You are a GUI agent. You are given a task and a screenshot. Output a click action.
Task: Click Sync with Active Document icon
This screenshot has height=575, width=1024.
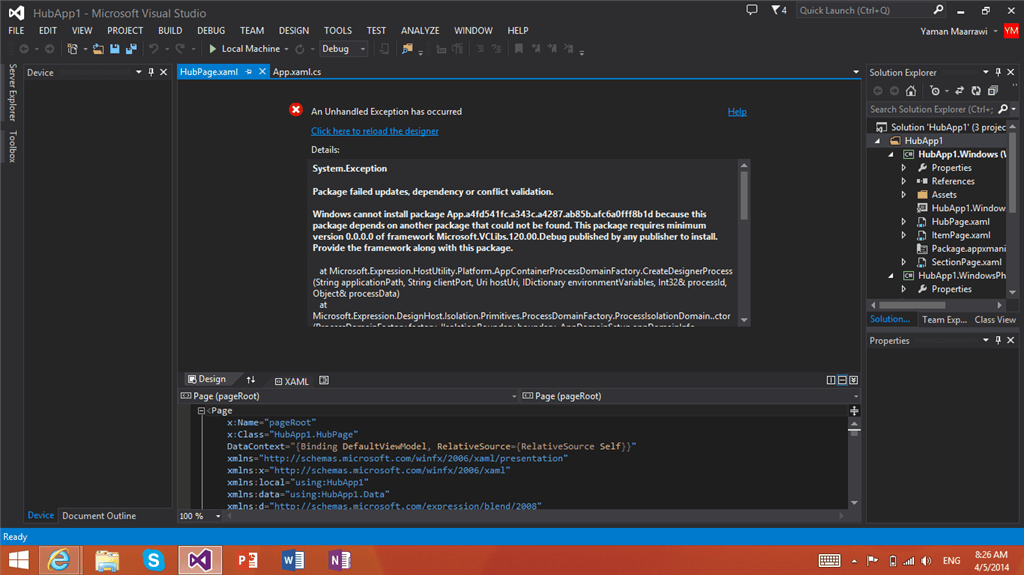pos(959,91)
